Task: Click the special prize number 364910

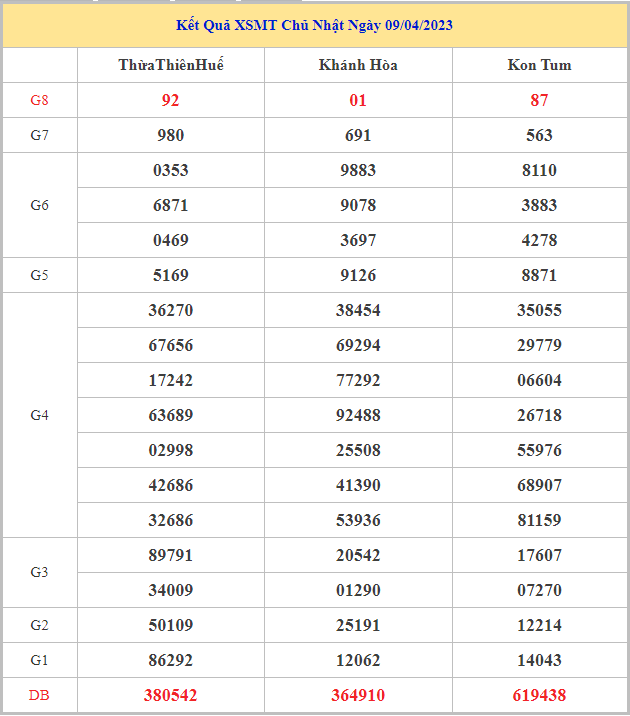Action: (x=358, y=695)
